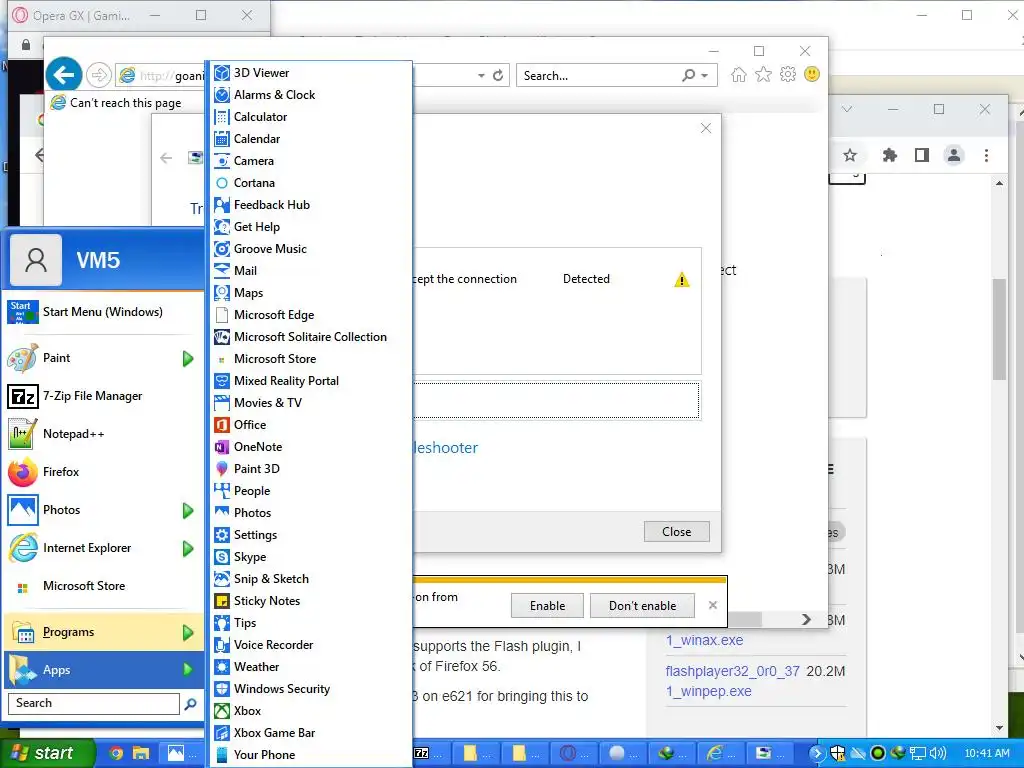Viewport: 1024px width, 768px height.
Task: Open Microsoft Solitaire Collection
Action: (311, 337)
